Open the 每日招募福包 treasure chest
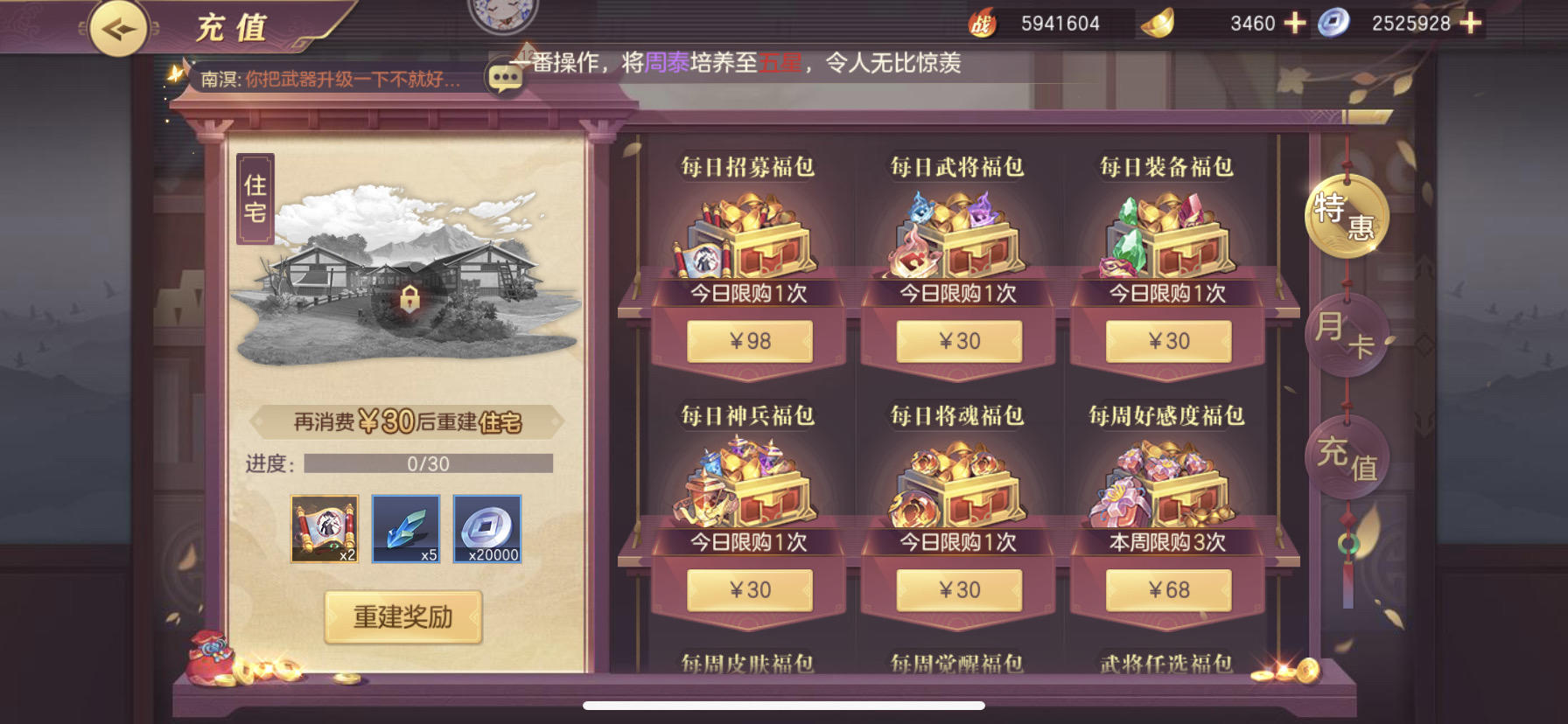This screenshot has height=724, width=1568. pyautogui.click(x=748, y=234)
